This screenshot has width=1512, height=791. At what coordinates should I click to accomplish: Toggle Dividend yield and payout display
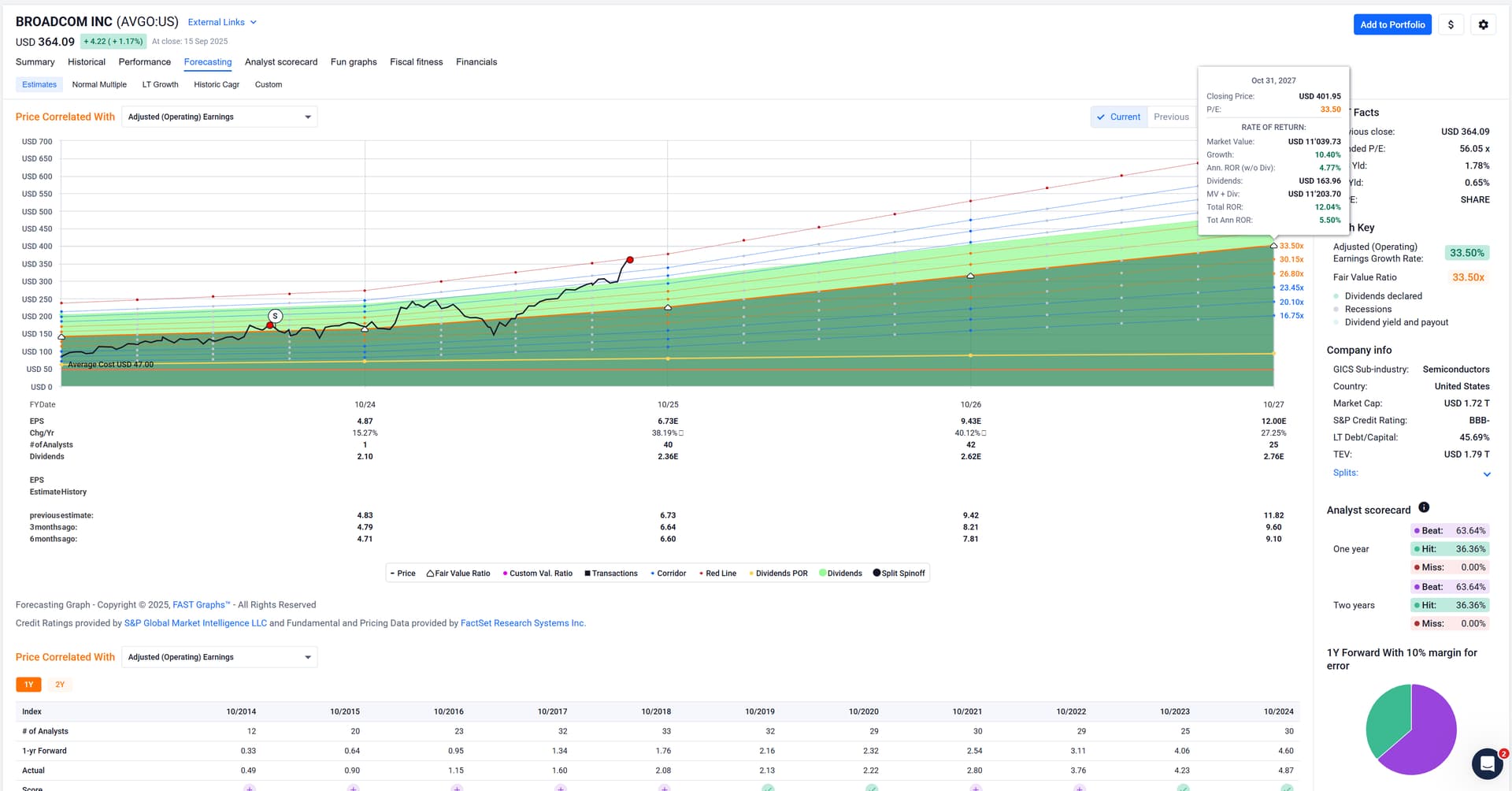pos(1336,322)
